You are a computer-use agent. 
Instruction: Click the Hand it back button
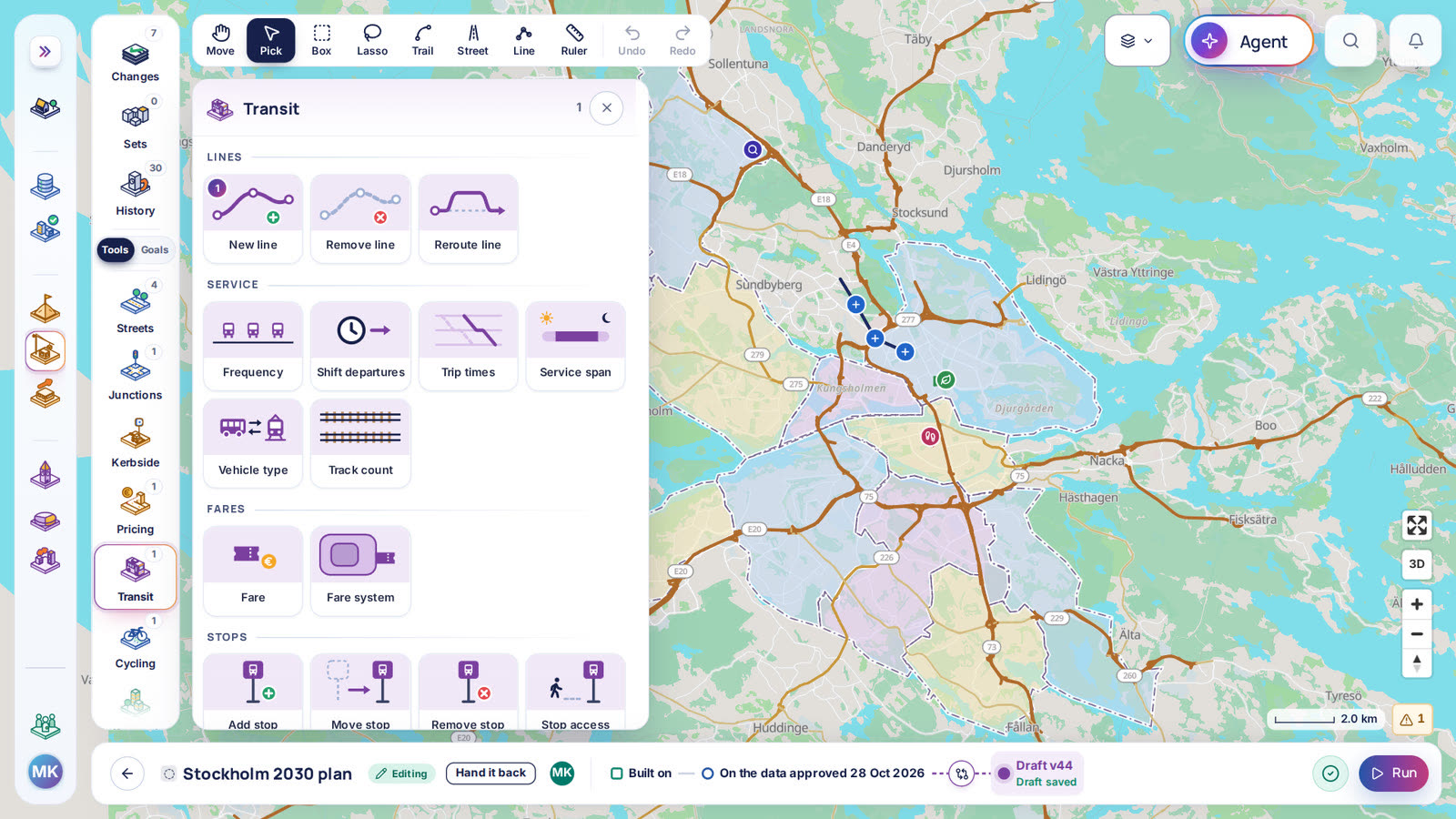pos(490,773)
